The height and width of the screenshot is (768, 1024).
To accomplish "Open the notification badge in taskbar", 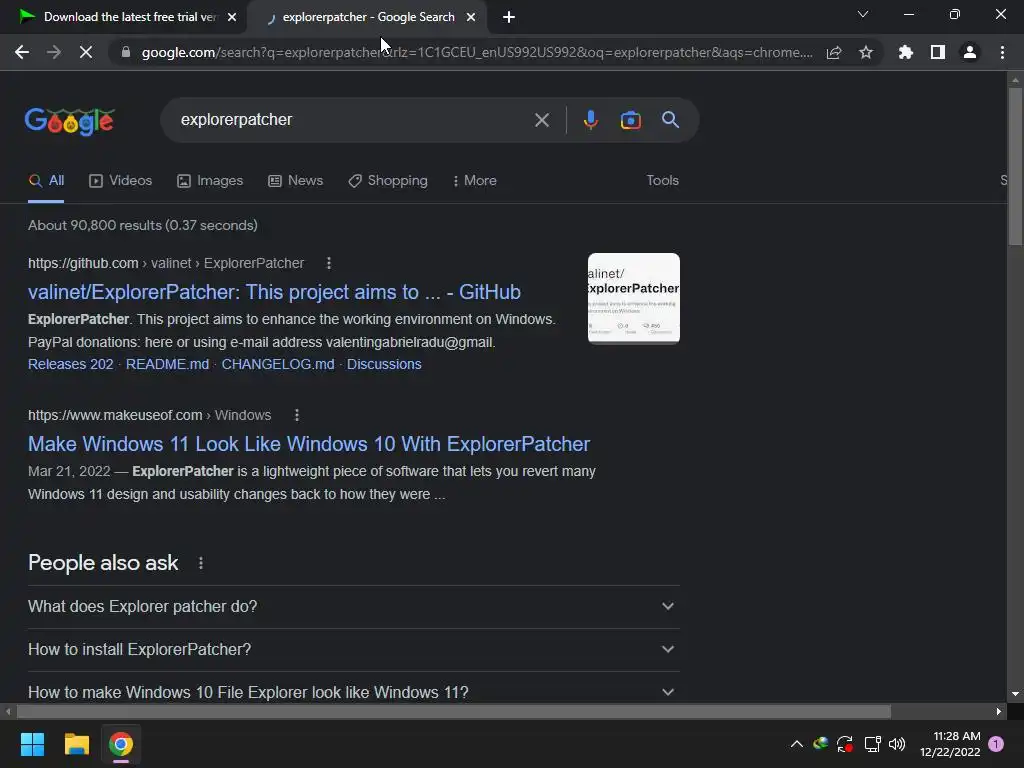I will 996,744.
